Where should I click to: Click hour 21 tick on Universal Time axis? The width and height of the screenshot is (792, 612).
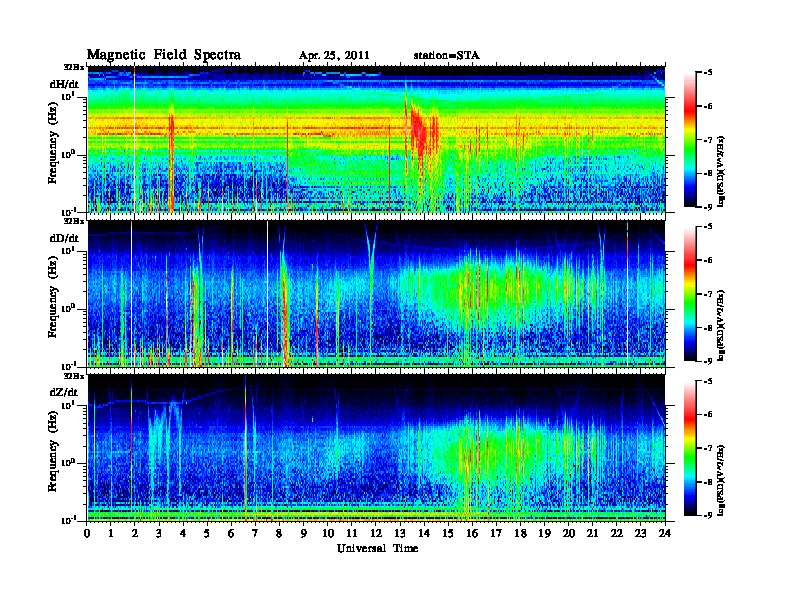coord(592,533)
